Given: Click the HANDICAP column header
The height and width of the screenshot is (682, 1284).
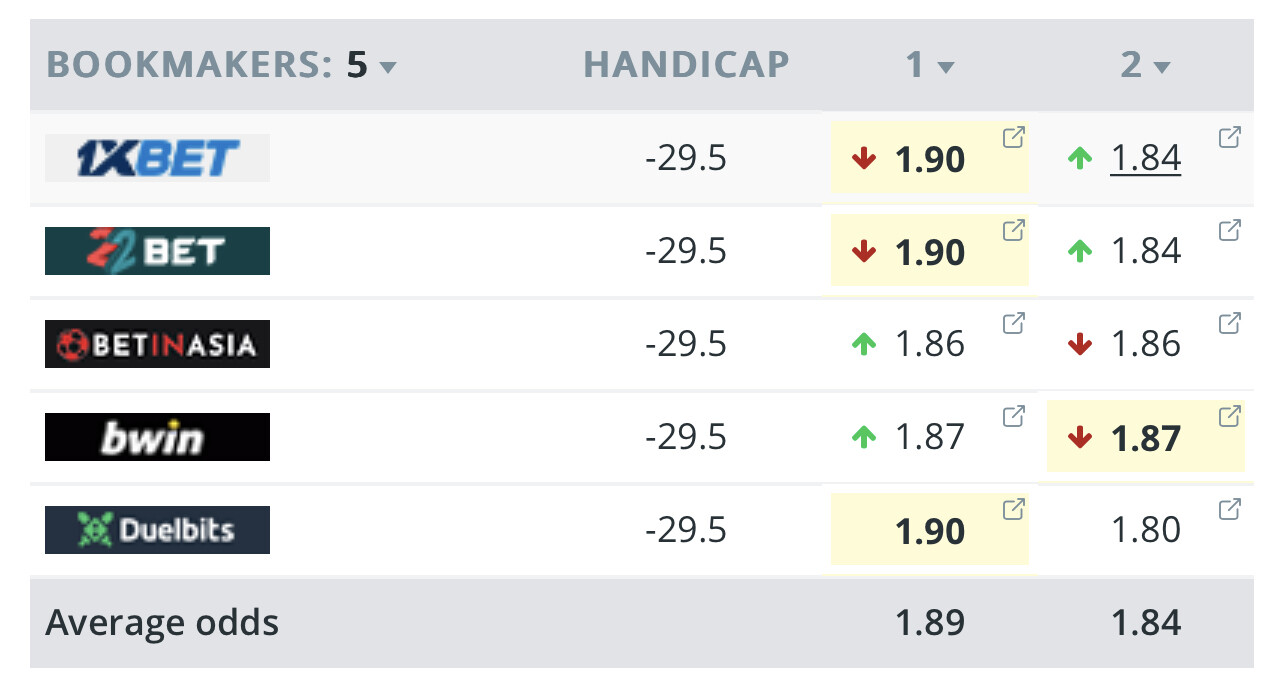Looking at the screenshot, I should (686, 65).
